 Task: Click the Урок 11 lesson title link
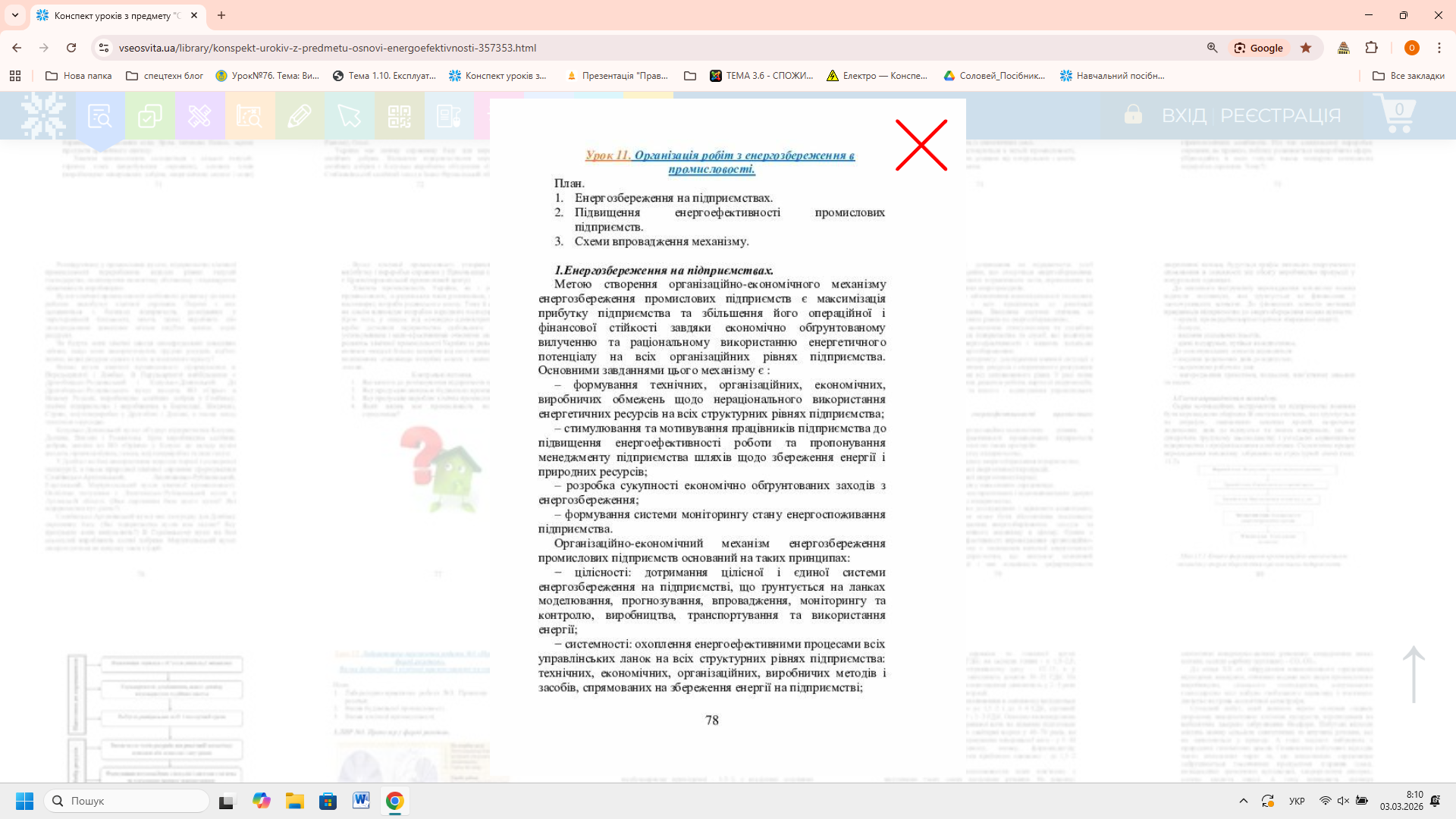click(720, 162)
